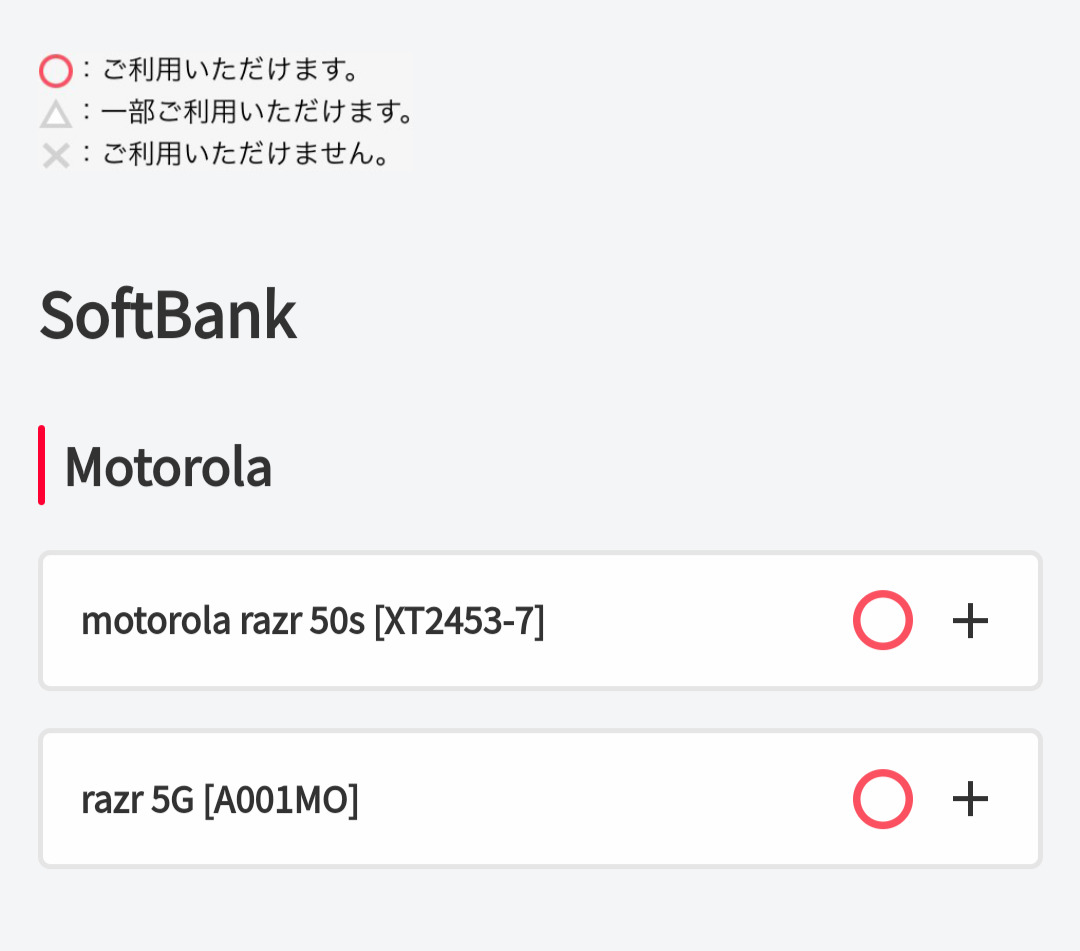
Task: Click red circle status for razr 5G
Action: [882, 799]
